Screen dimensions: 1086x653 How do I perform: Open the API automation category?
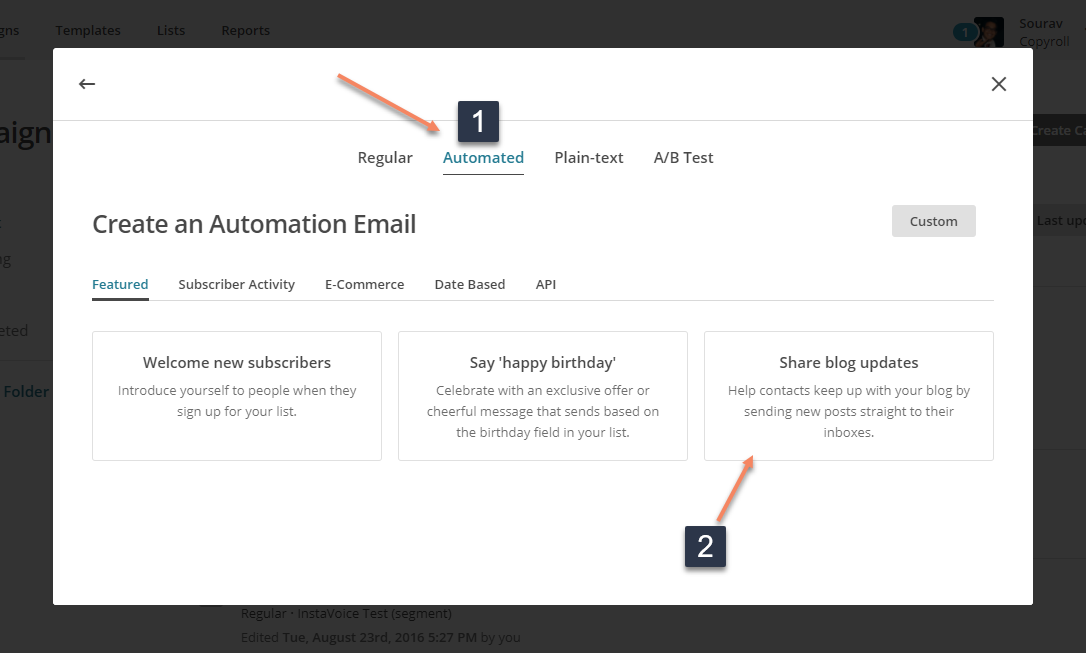(x=546, y=284)
